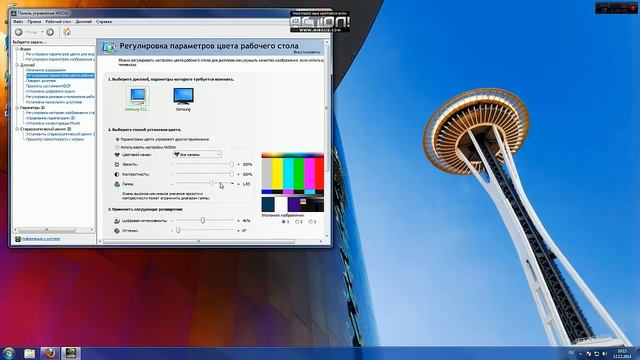The image size is (640, 360).
Task: Click the color bars reference image
Action: tap(293, 182)
